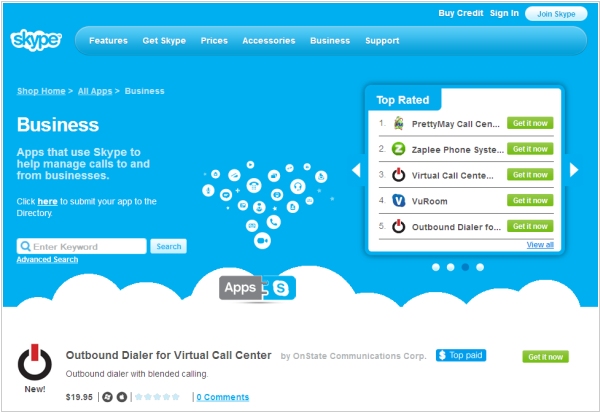Click the magnifier icon in the keyword field
This screenshot has height=412, width=600.
click(x=25, y=246)
